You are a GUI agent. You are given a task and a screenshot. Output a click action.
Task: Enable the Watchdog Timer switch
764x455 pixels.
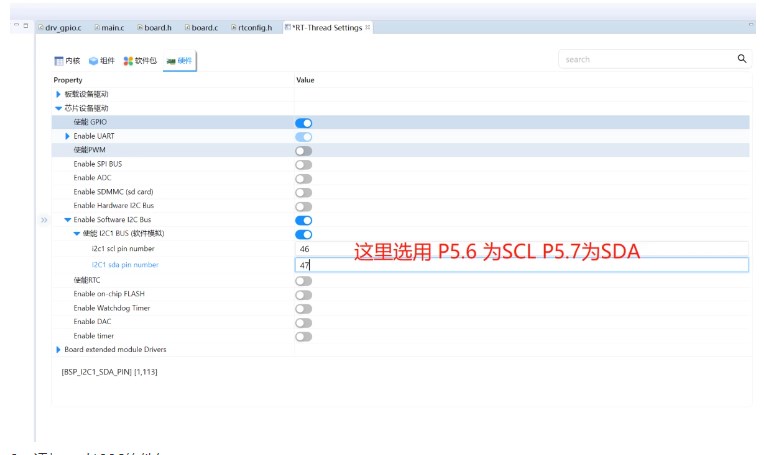click(x=304, y=309)
